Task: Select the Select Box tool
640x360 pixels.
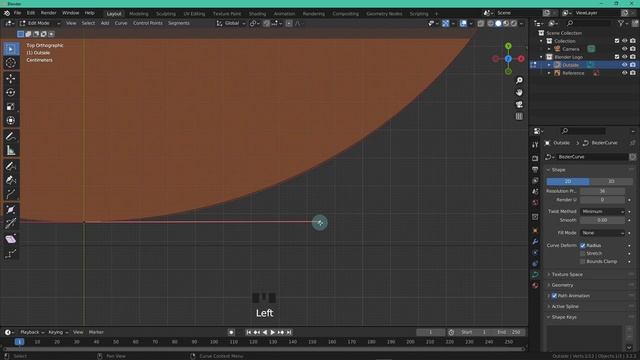Action: (x=11, y=49)
